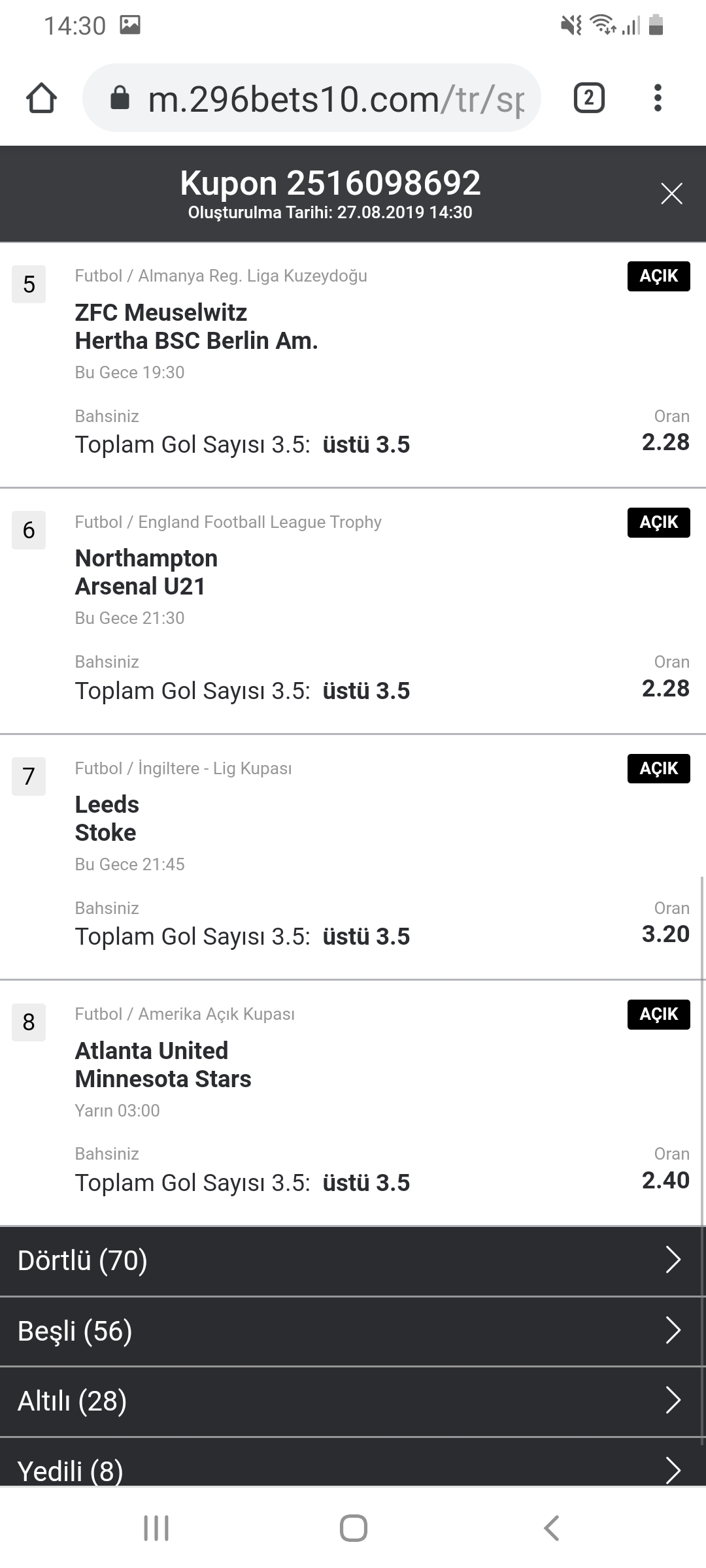The image size is (706, 1568).
Task: Tap the AÇIK badge for ZFC Meuselwitz
Action: pos(658,276)
